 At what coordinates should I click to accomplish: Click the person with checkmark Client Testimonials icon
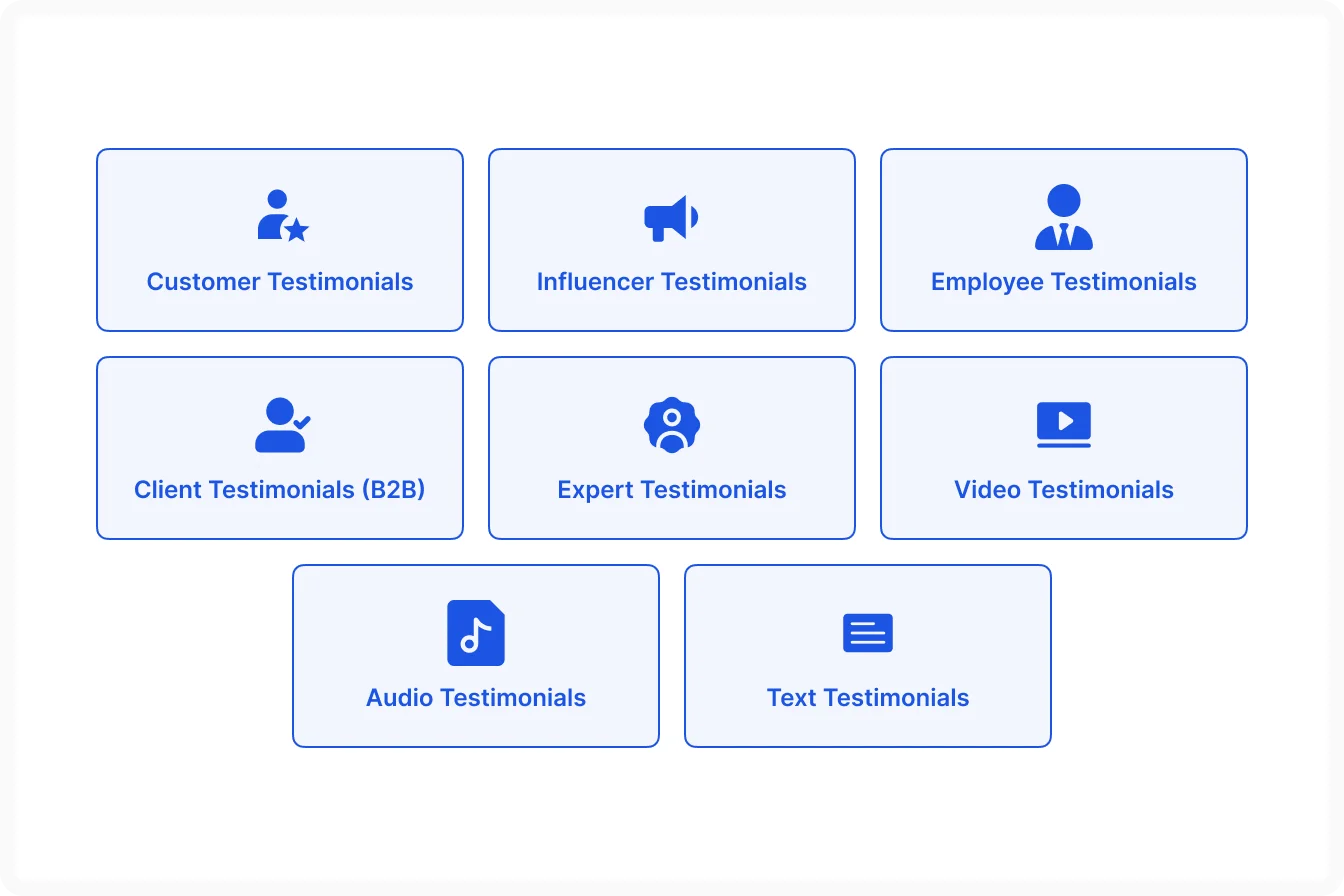(x=280, y=424)
